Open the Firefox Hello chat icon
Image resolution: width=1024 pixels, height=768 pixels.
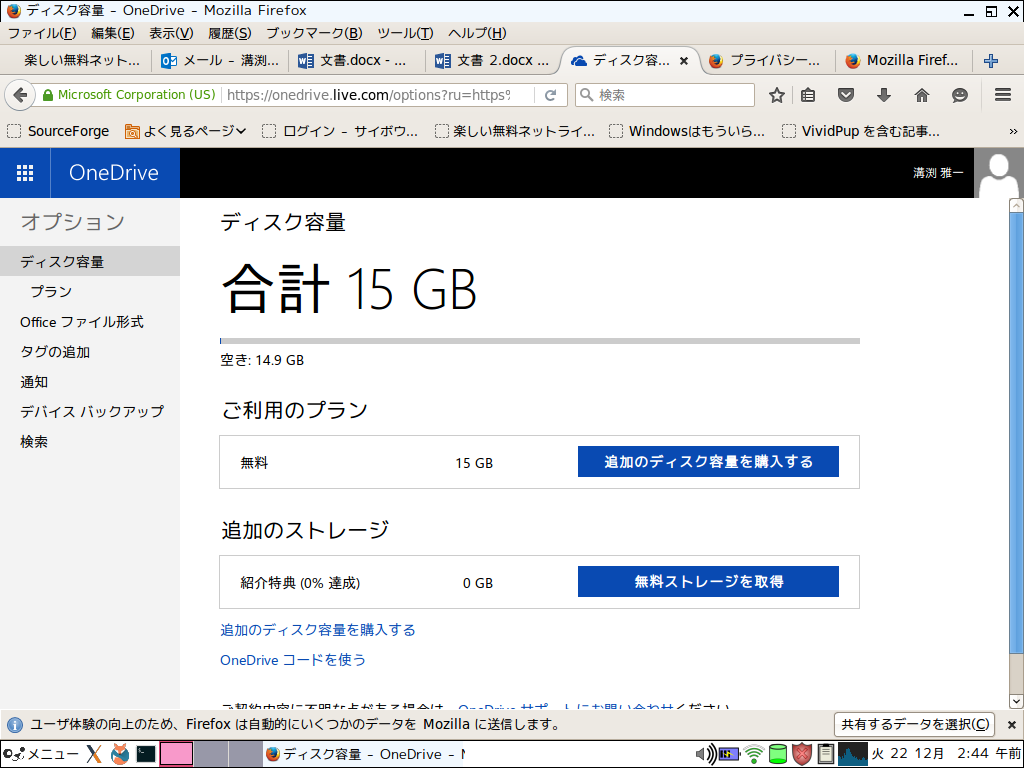coord(959,95)
